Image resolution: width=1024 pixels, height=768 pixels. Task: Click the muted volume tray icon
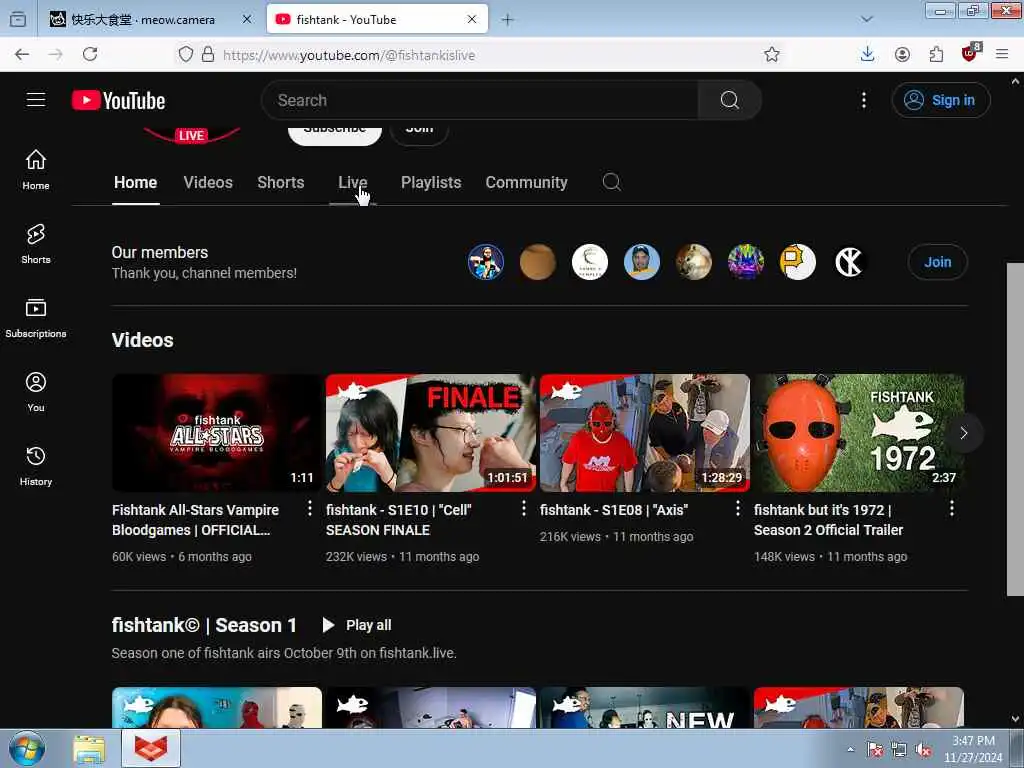923,750
